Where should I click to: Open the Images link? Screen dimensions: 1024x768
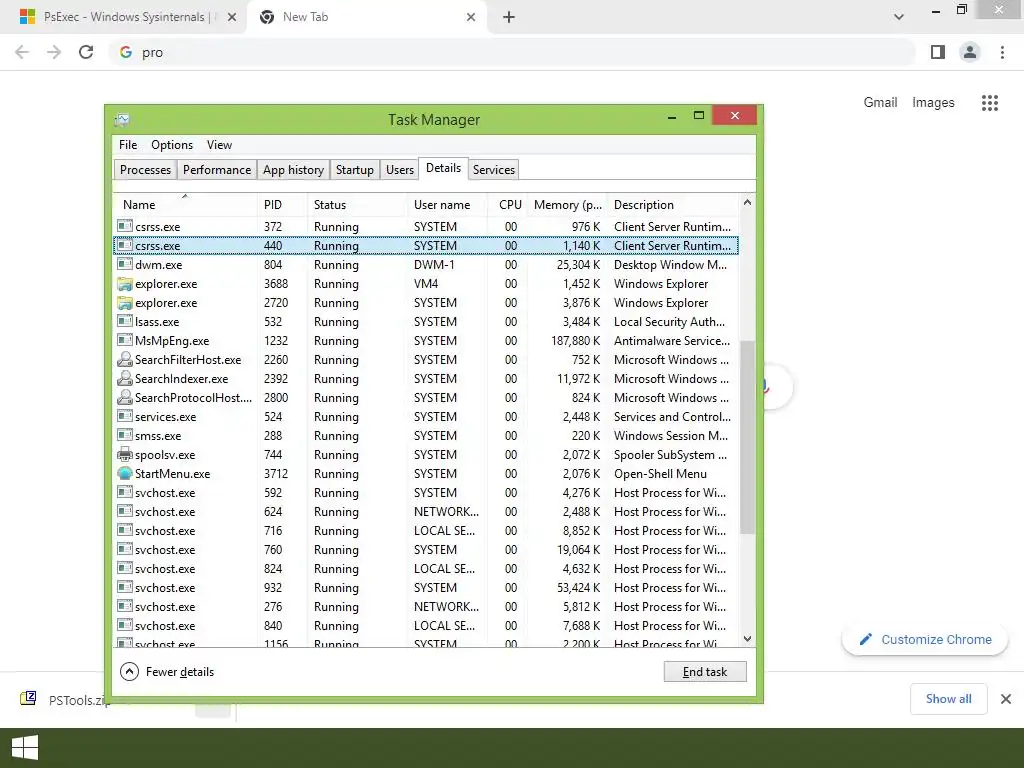tap(933, 103)
